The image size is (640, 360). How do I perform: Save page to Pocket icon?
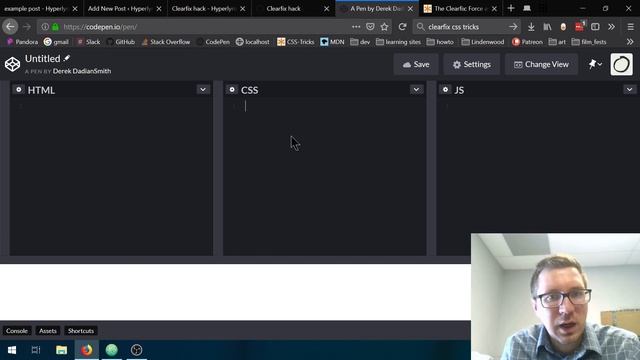[370, 27]
